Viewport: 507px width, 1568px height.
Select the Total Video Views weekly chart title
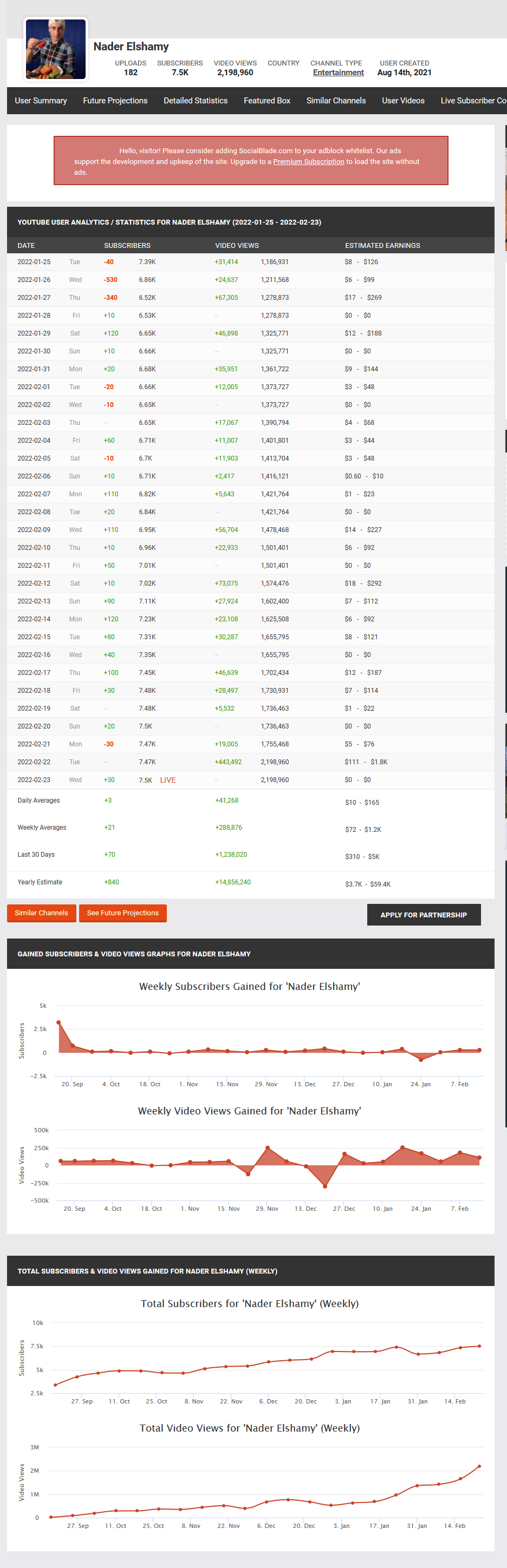click(x=249, y=1427)
